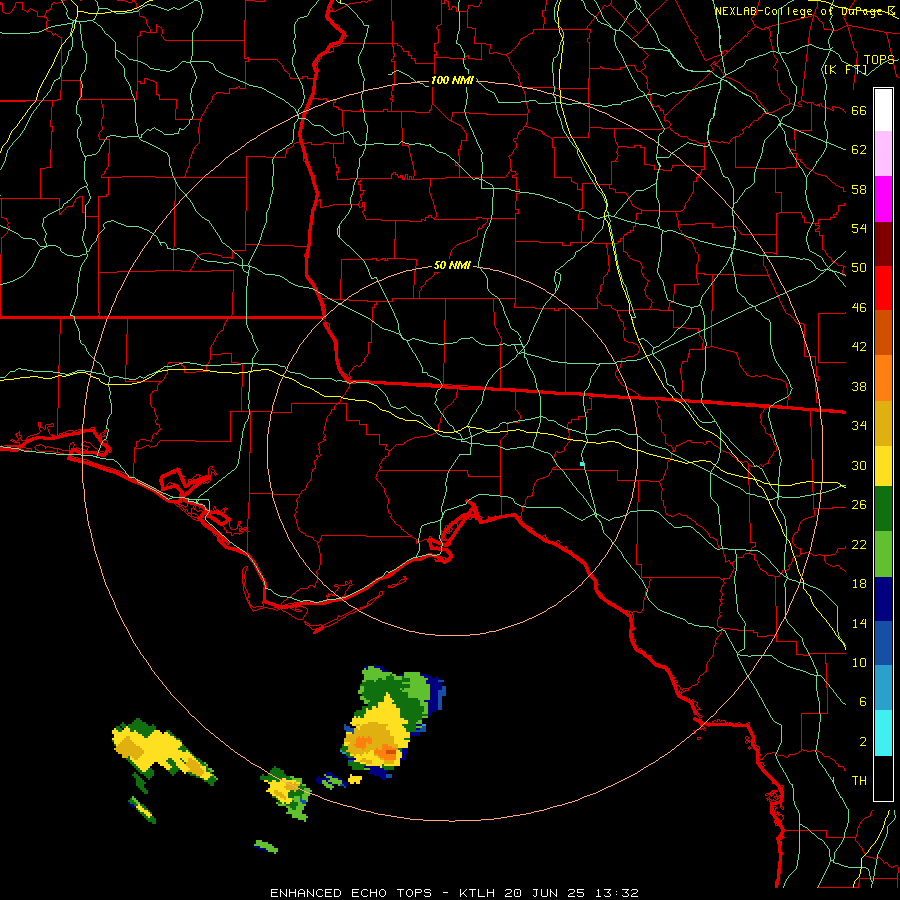Click the legend value 26
Viewport: 900px width, 900px height.
click(x=859, y=505)
